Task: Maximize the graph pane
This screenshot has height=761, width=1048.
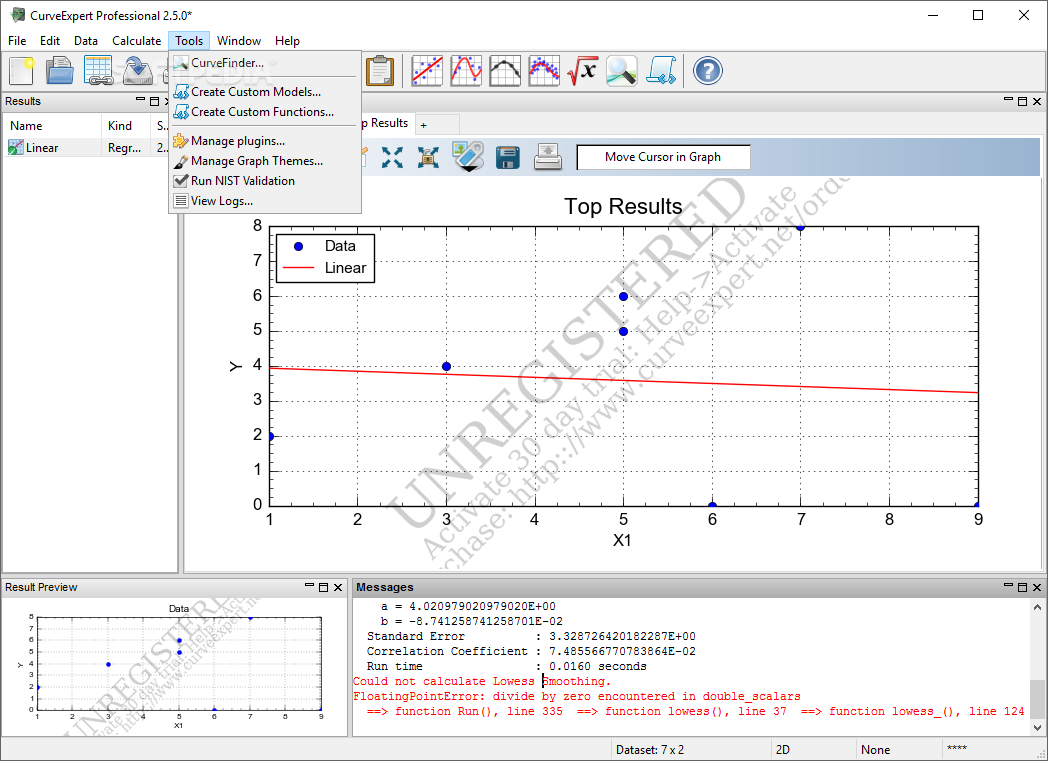Action: coord(1023,102)
